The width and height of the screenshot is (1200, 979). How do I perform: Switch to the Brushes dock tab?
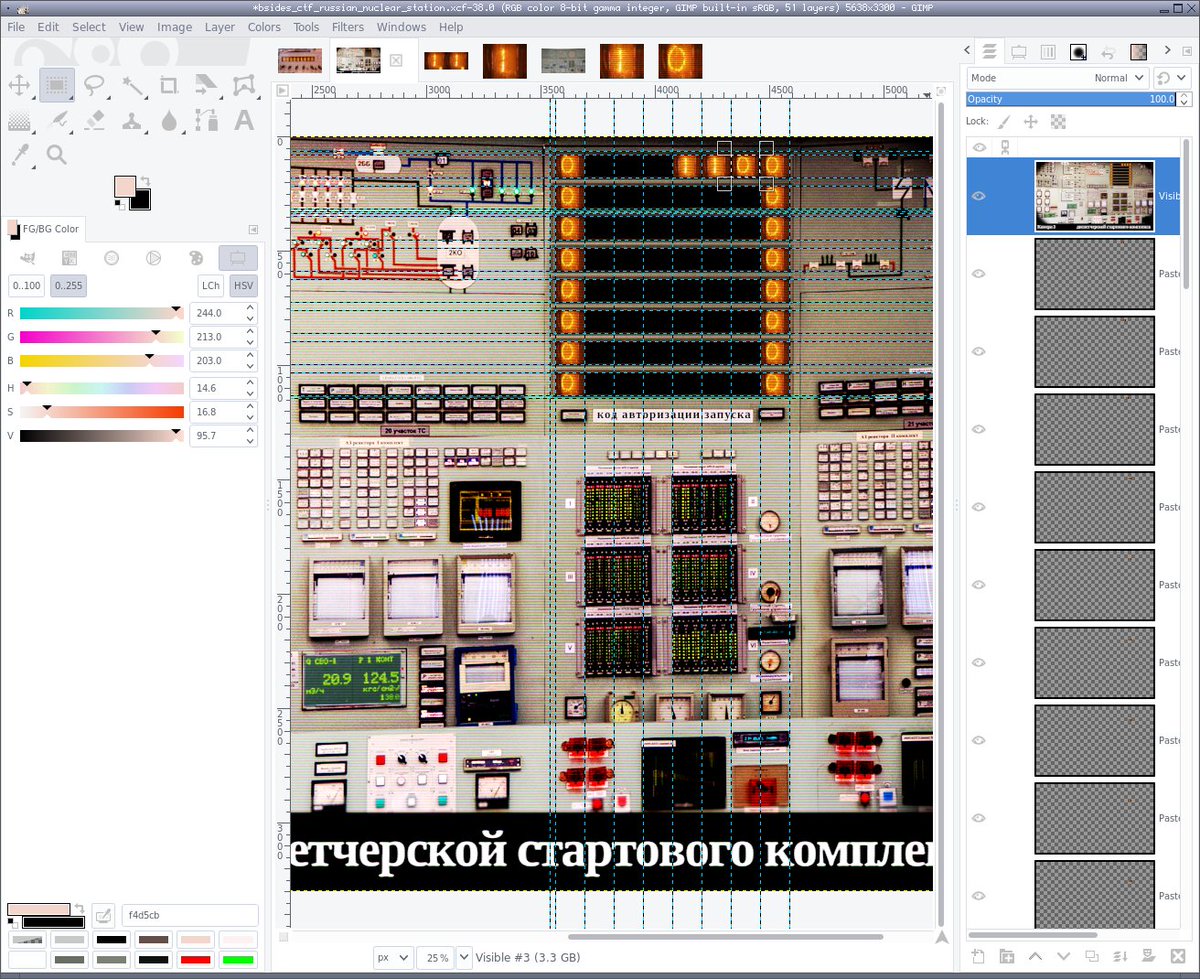(1079, 51)
